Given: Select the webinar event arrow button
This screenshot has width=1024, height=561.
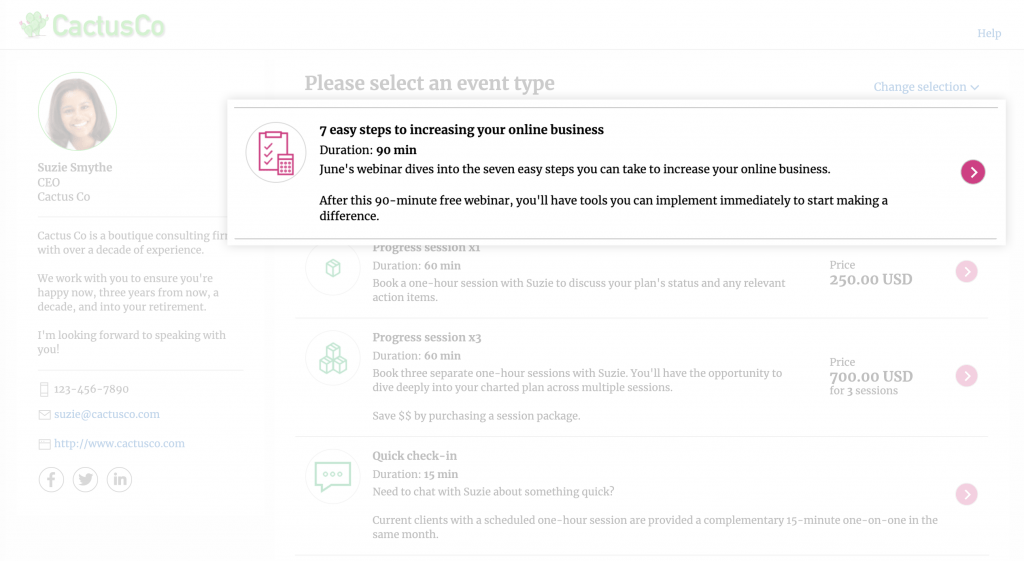Looking at the screenshot, I should coord(973,172).
